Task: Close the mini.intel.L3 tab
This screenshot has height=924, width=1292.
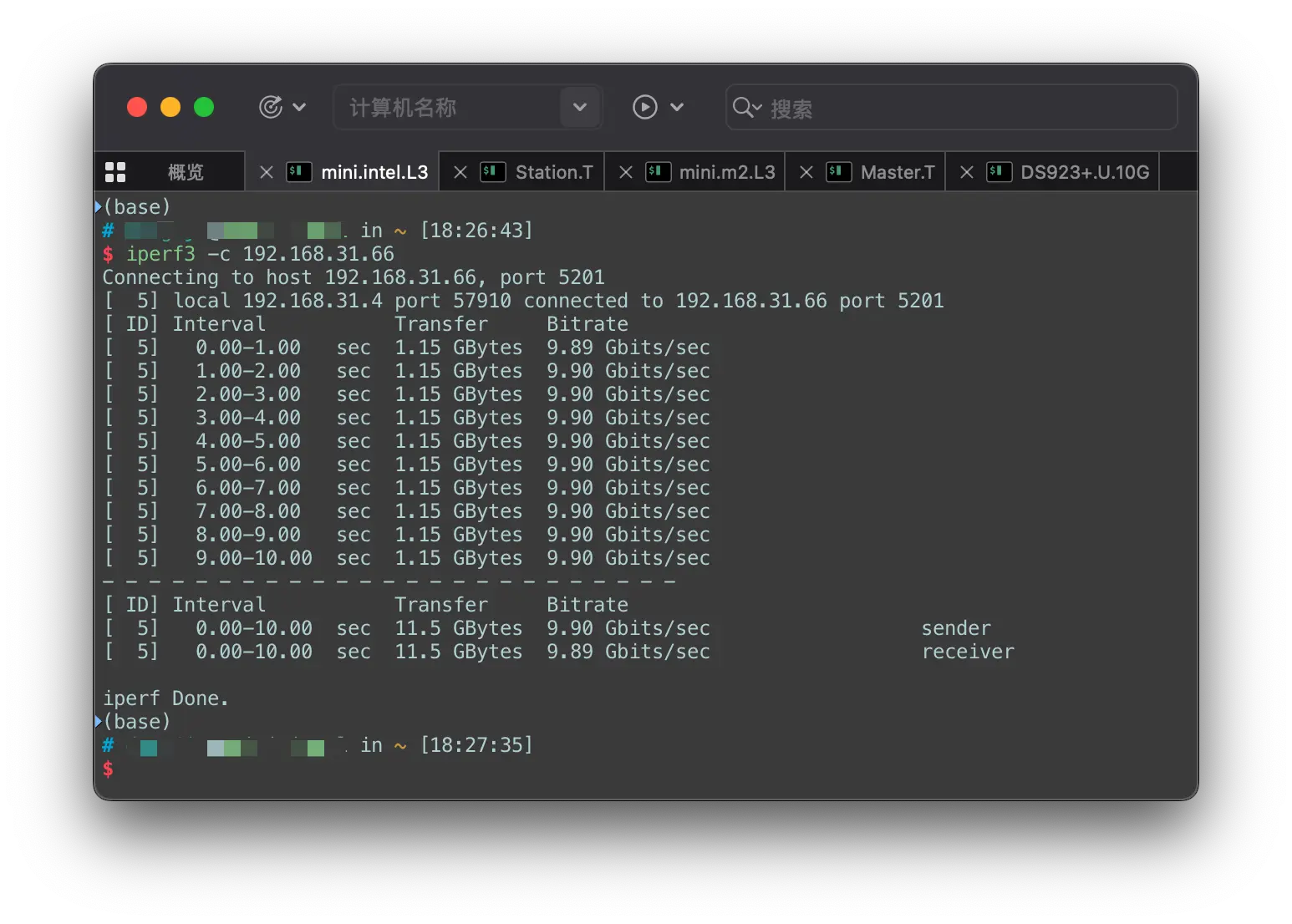Action: pos(266,172)
